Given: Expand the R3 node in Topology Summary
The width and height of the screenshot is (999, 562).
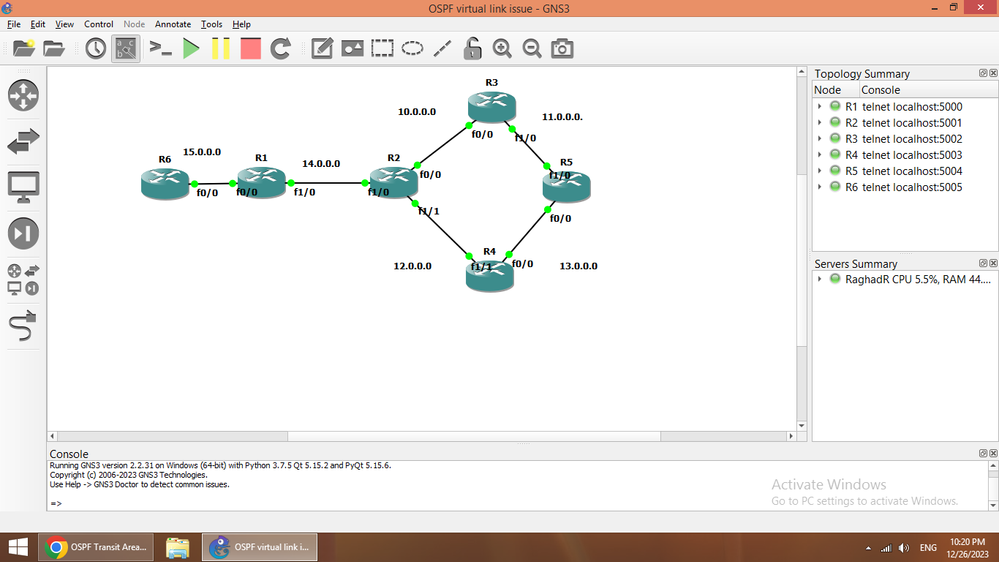Looking at the screenshot, I should point(820,138).
